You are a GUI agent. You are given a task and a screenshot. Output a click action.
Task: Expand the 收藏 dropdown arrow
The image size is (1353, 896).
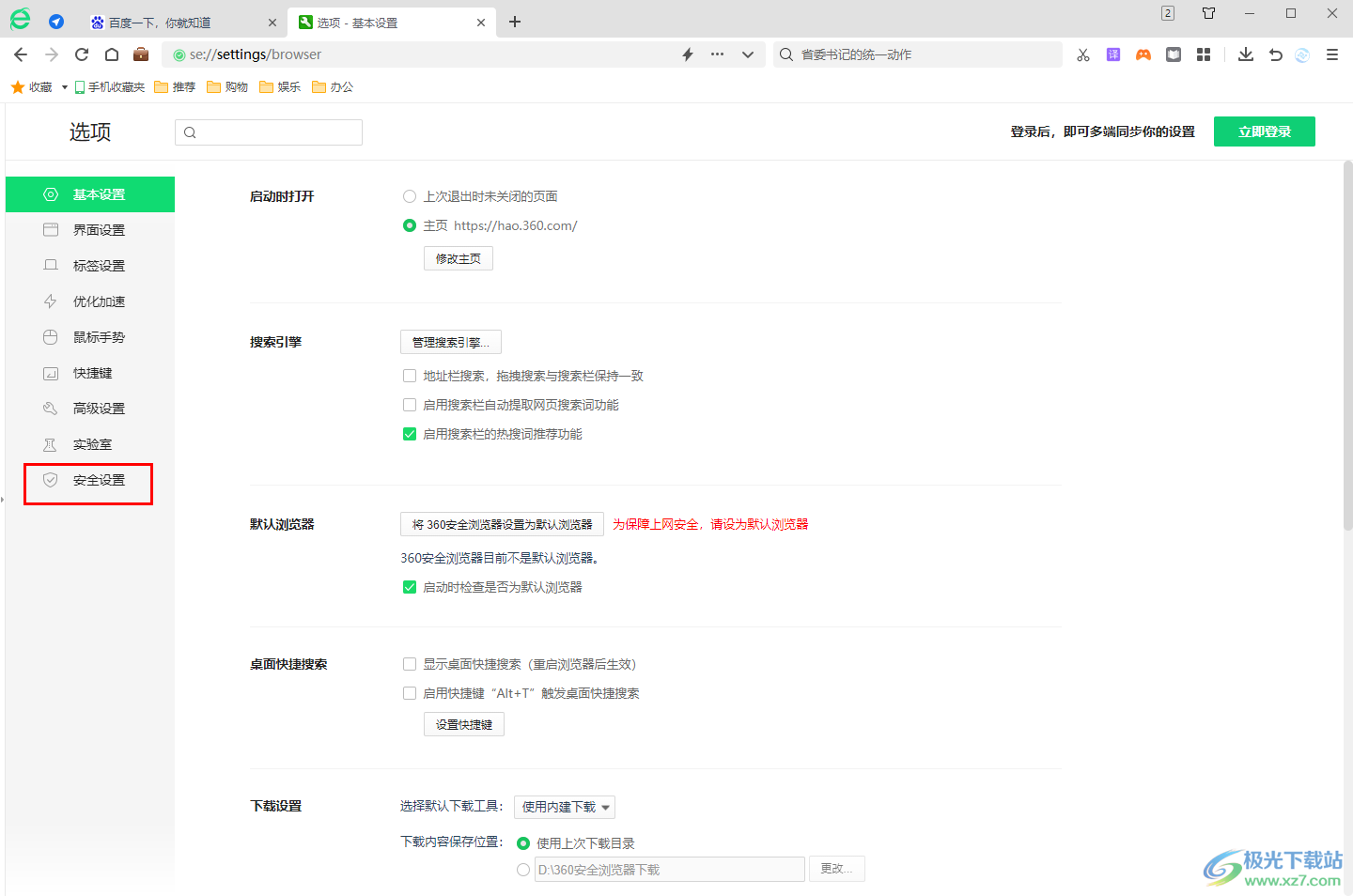pyautogui.click(x=65, y=87)
